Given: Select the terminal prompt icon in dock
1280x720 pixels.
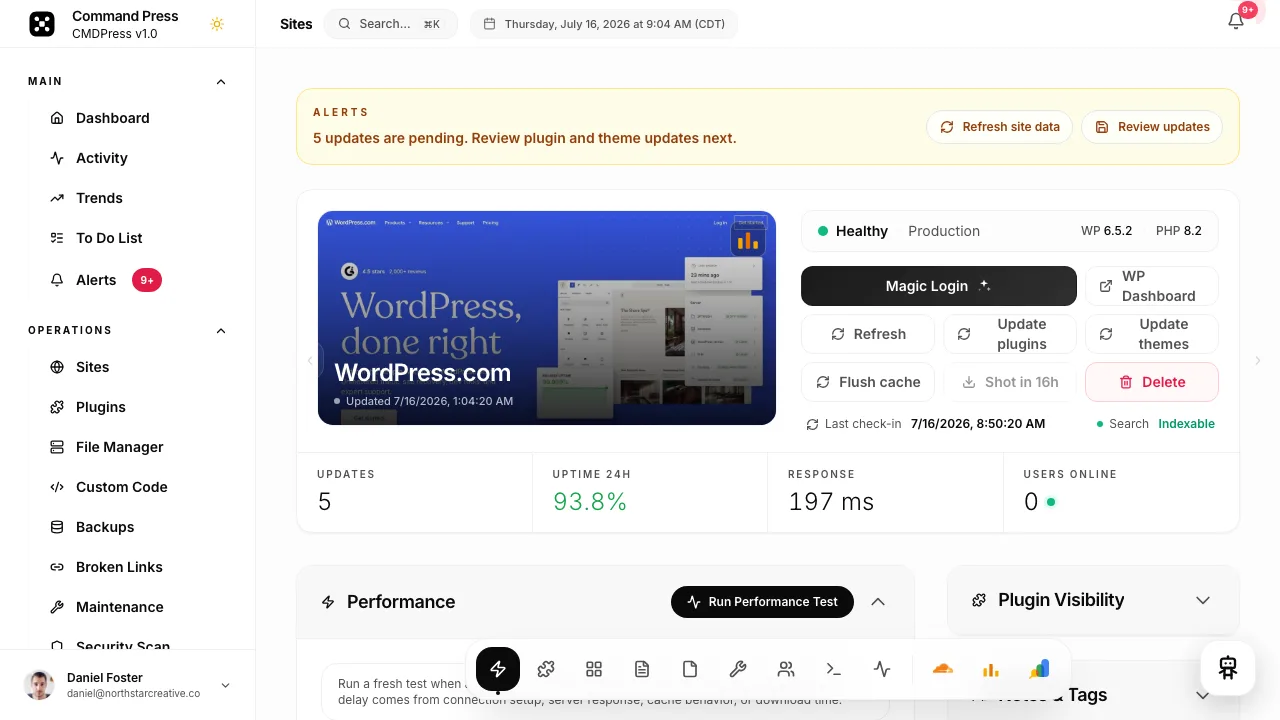Looking at the screenshot, I should coord(834,669).
